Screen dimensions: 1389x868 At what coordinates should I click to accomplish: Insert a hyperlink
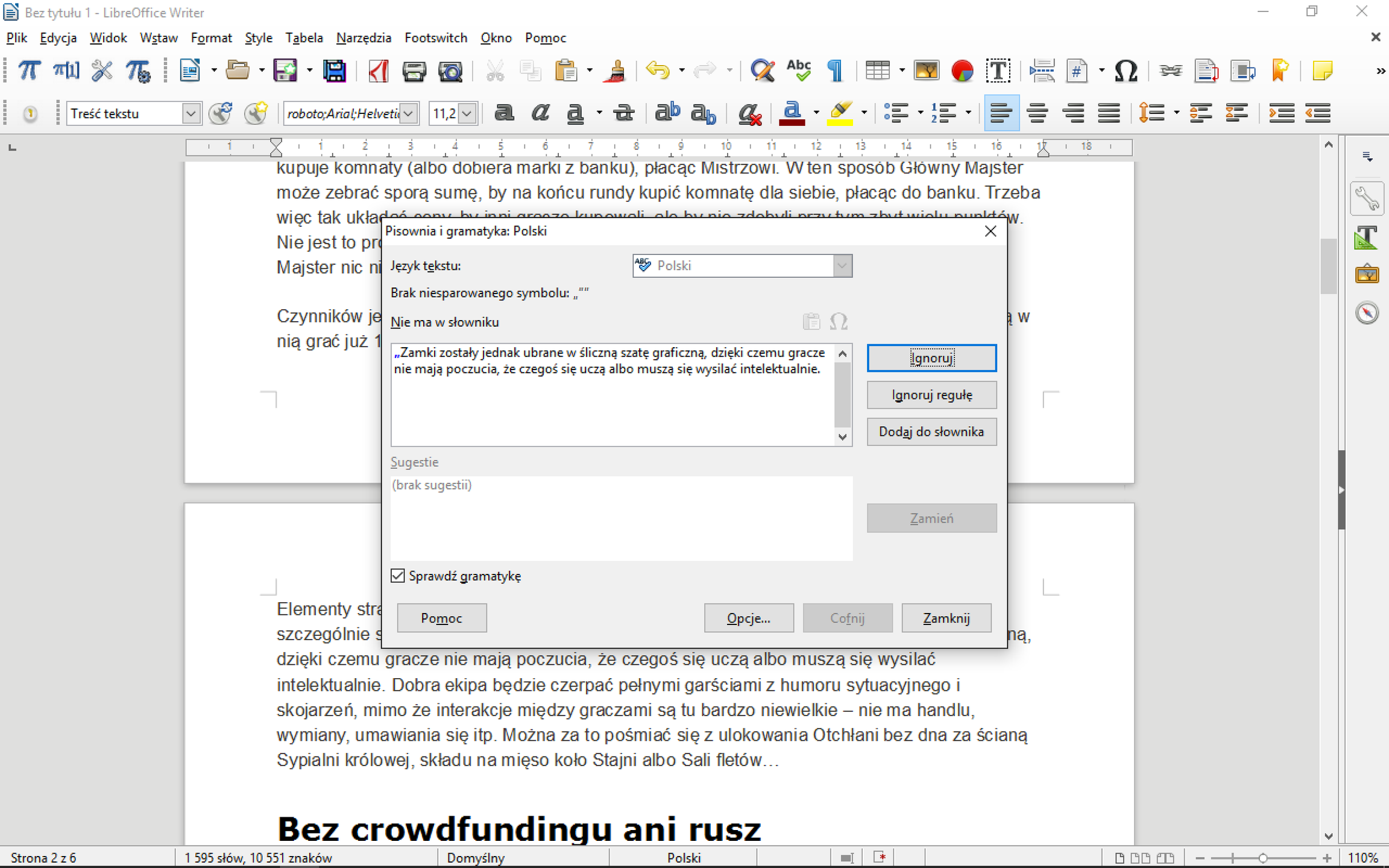(x=1170, y=71)
